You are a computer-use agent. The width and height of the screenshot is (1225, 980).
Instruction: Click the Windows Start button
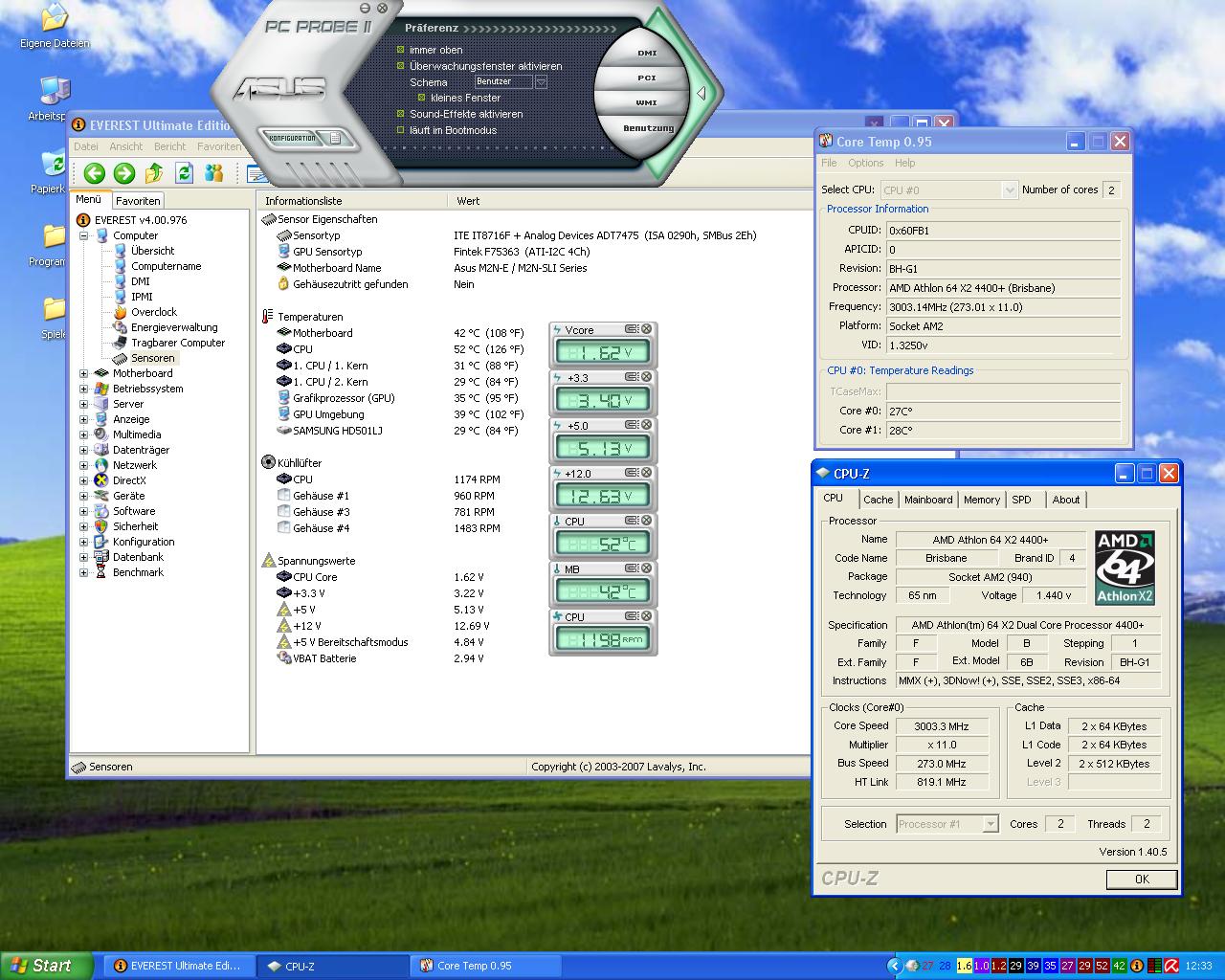point(46,966)
